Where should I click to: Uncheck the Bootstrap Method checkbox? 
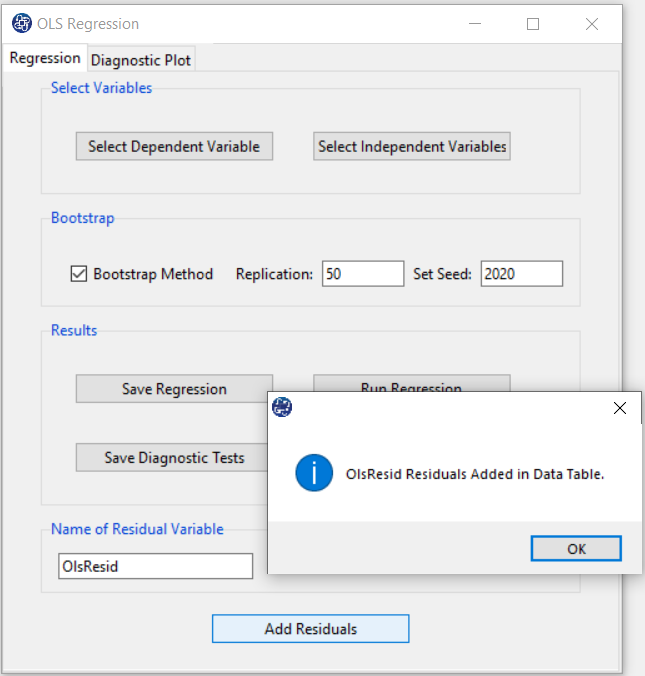pos(78,274)
